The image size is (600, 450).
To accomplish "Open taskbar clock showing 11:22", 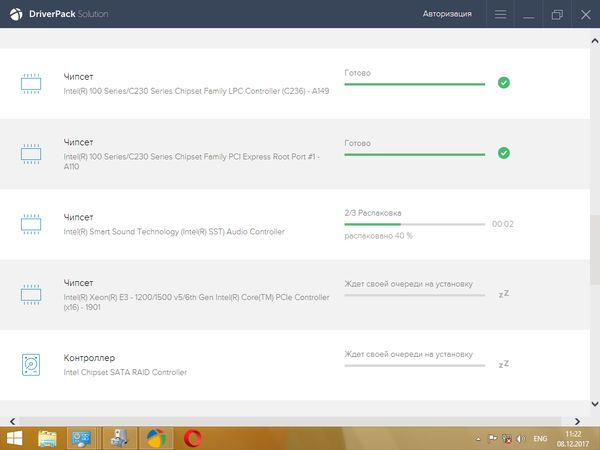I will tap(573, 439).
